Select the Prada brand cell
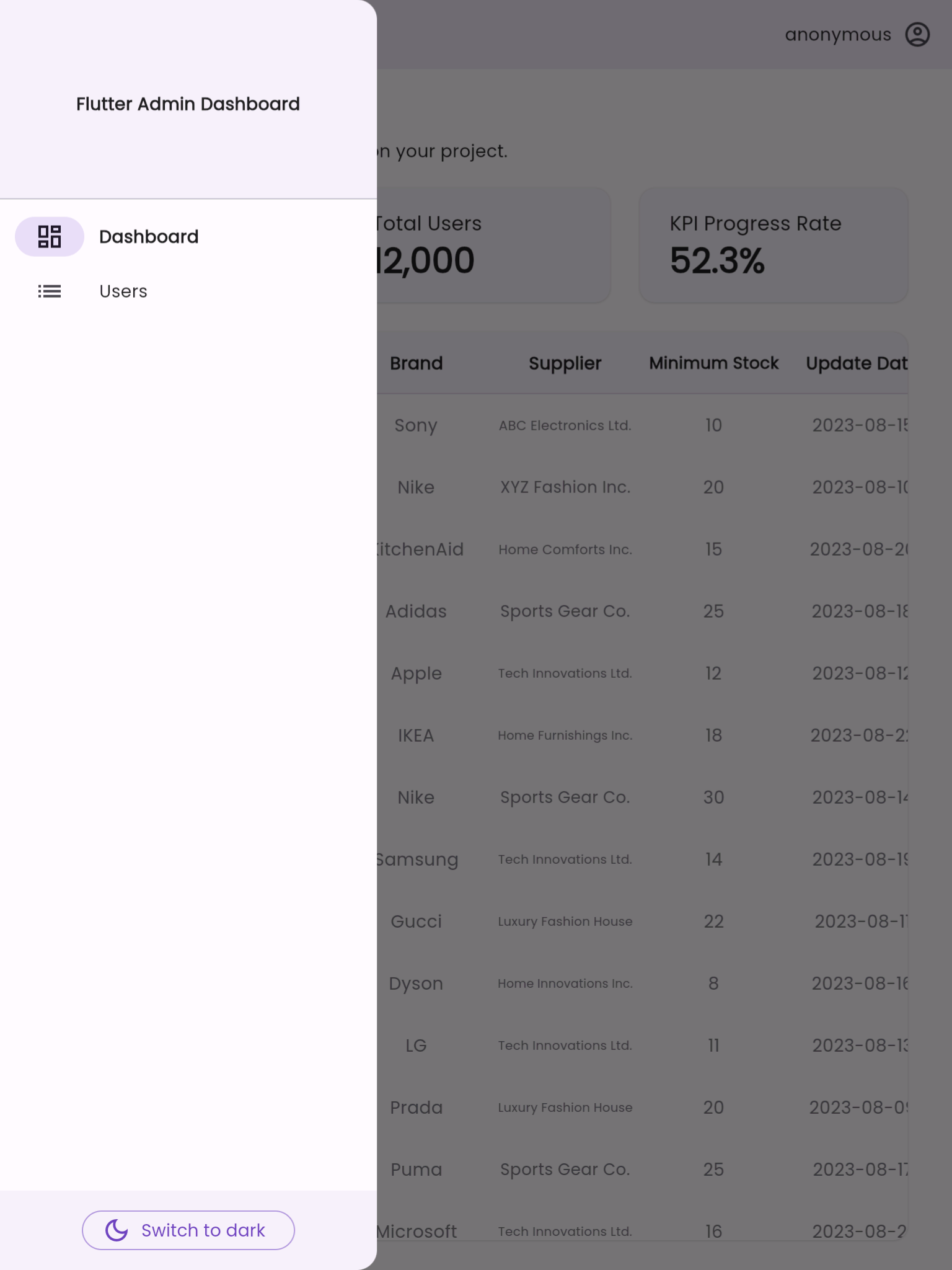 pyautogui.click(x=416, y=1108)
